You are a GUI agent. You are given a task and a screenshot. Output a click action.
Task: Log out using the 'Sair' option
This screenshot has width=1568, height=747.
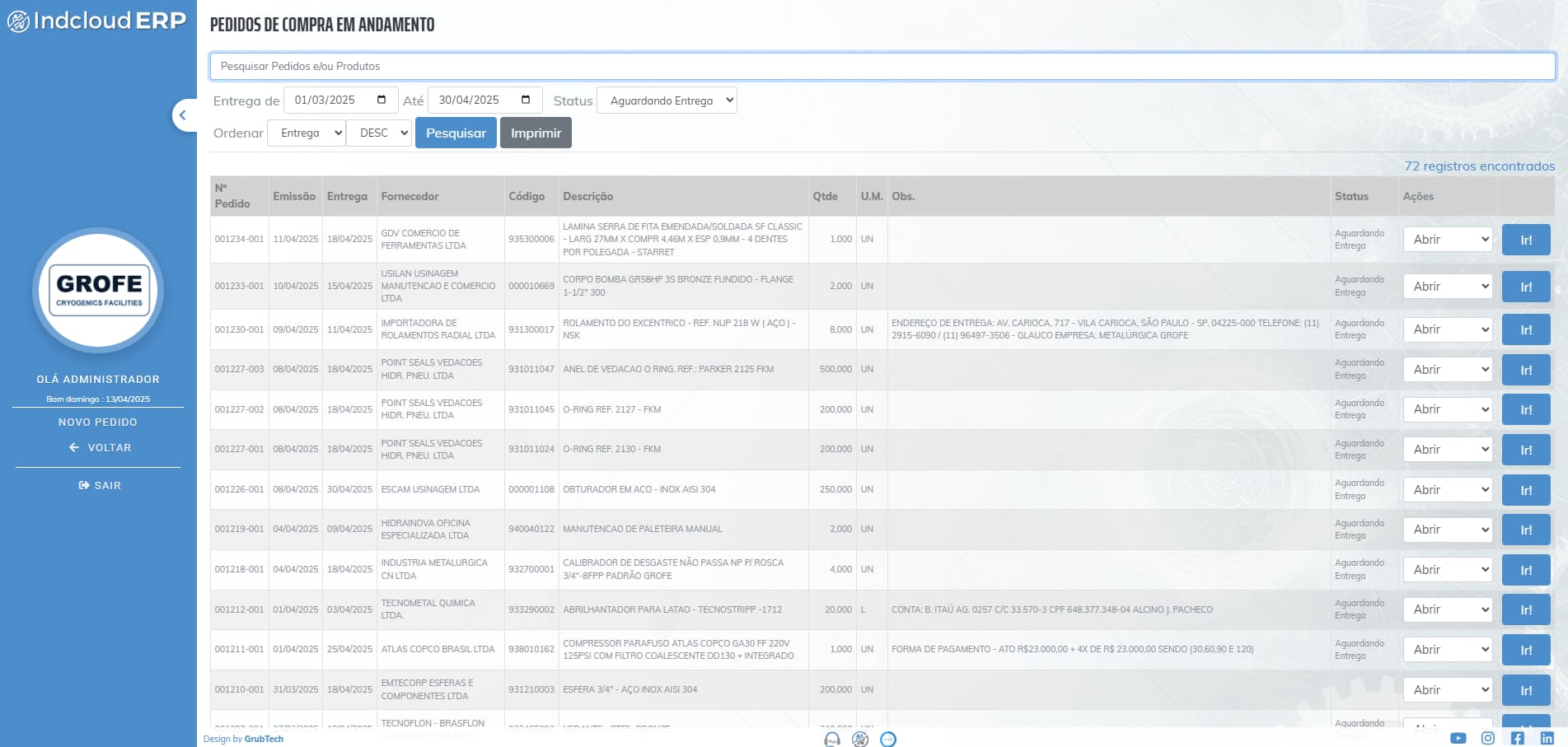click(100, 485)
